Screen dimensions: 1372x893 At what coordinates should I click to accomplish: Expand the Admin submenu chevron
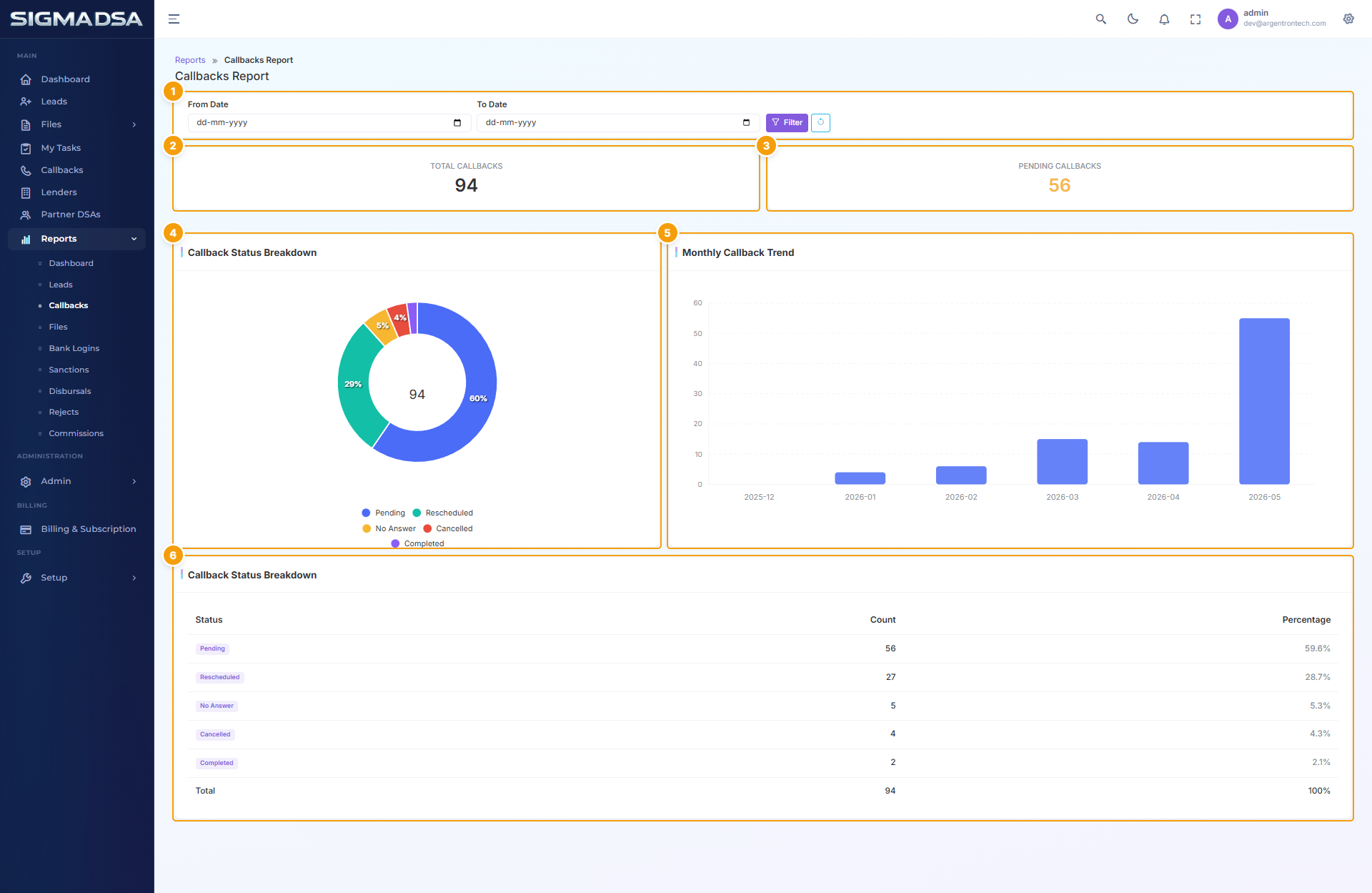[x=134, y=482]
